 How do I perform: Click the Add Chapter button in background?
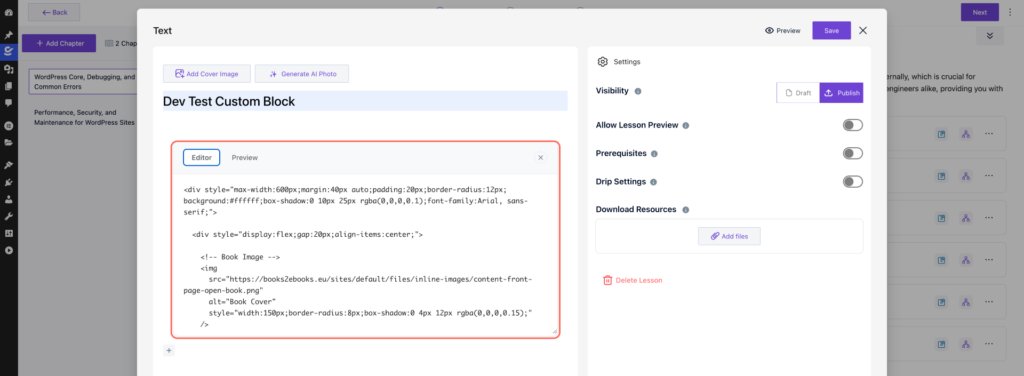click(59, 43)
